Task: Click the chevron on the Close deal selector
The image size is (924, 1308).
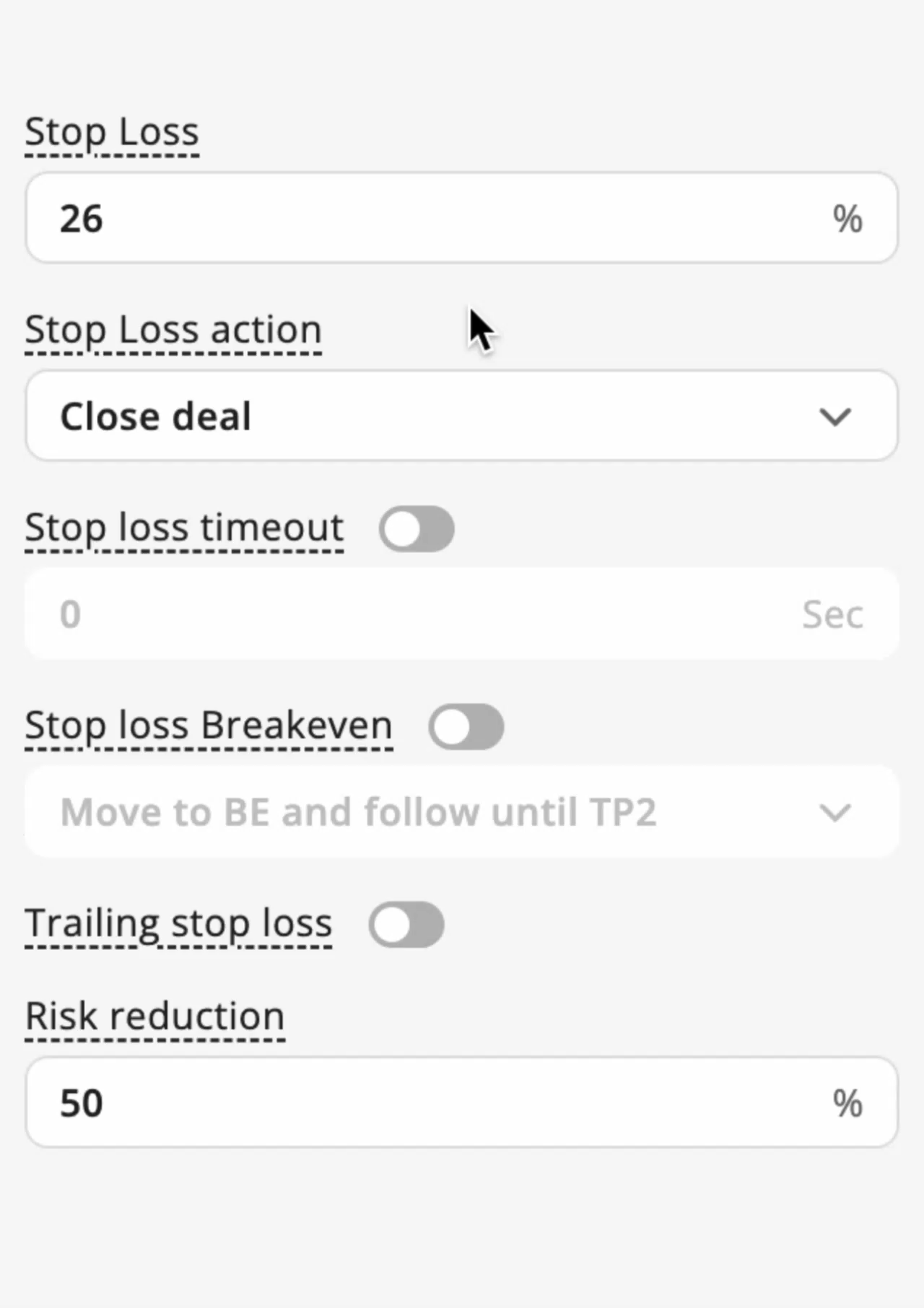Action: pyautogui.click(x=835, y=416)
